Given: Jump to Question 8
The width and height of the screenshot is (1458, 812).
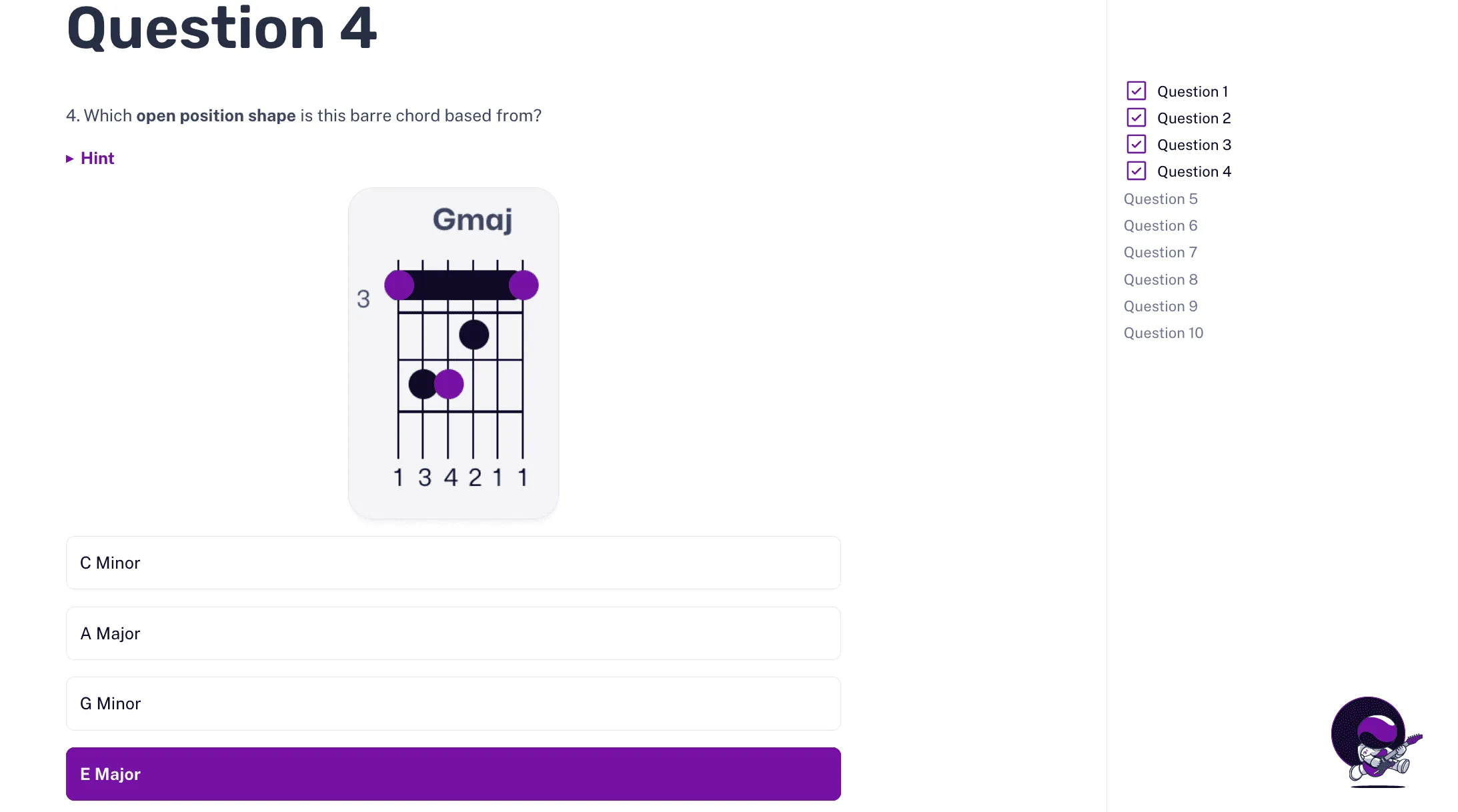Looking at the screenshot, I should tap(1161, 279).
